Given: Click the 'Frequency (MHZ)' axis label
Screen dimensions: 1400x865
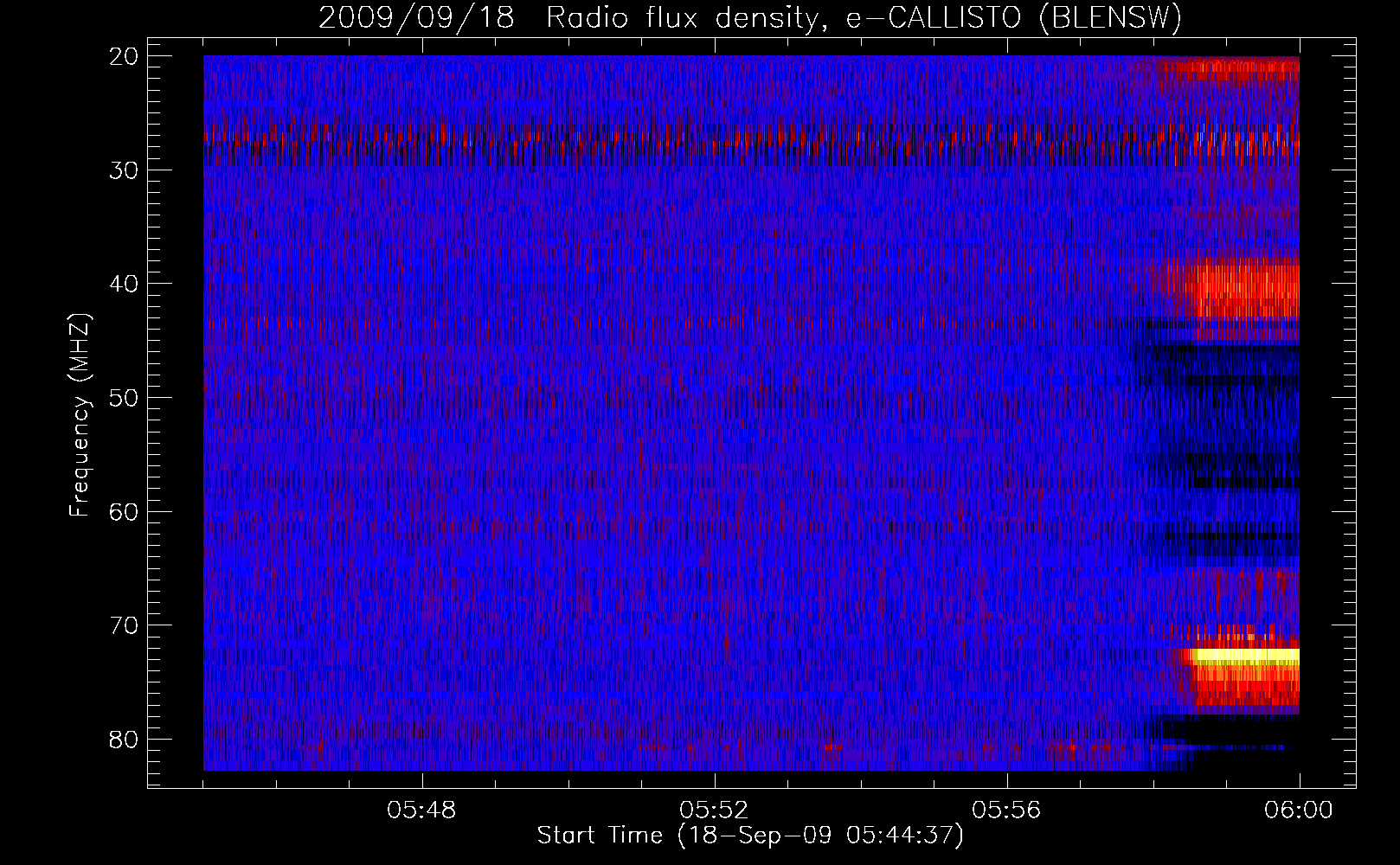Looking at the screenshot, I should pyautogui.click(x=80, y=415).
